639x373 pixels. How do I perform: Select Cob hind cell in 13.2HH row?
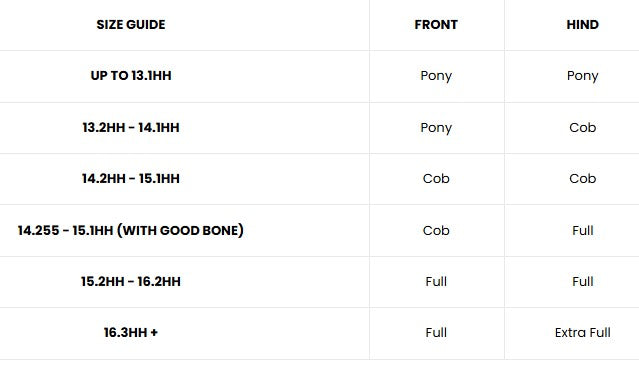point(582,127)
